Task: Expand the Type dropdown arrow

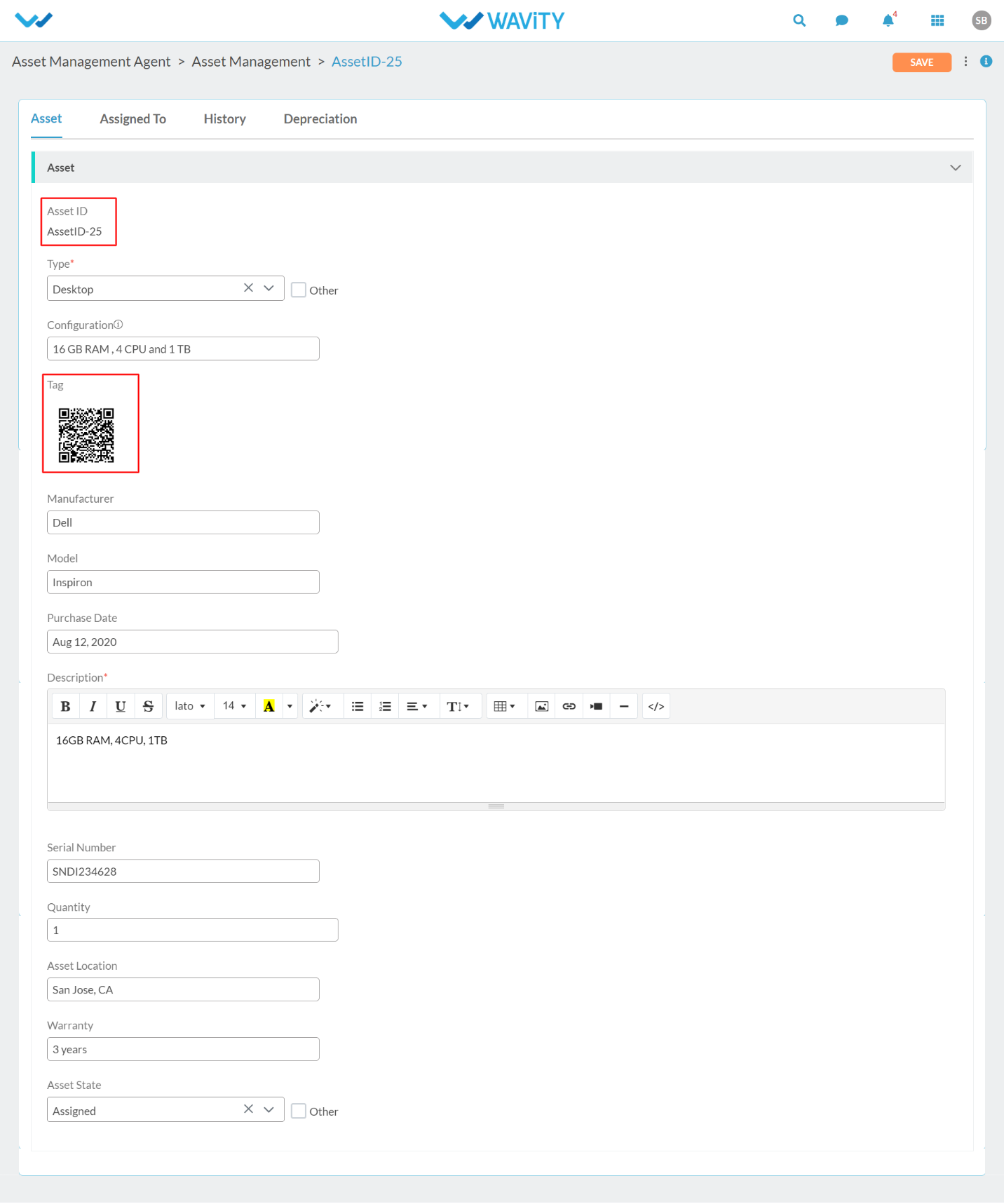Action: coord(269,288)
